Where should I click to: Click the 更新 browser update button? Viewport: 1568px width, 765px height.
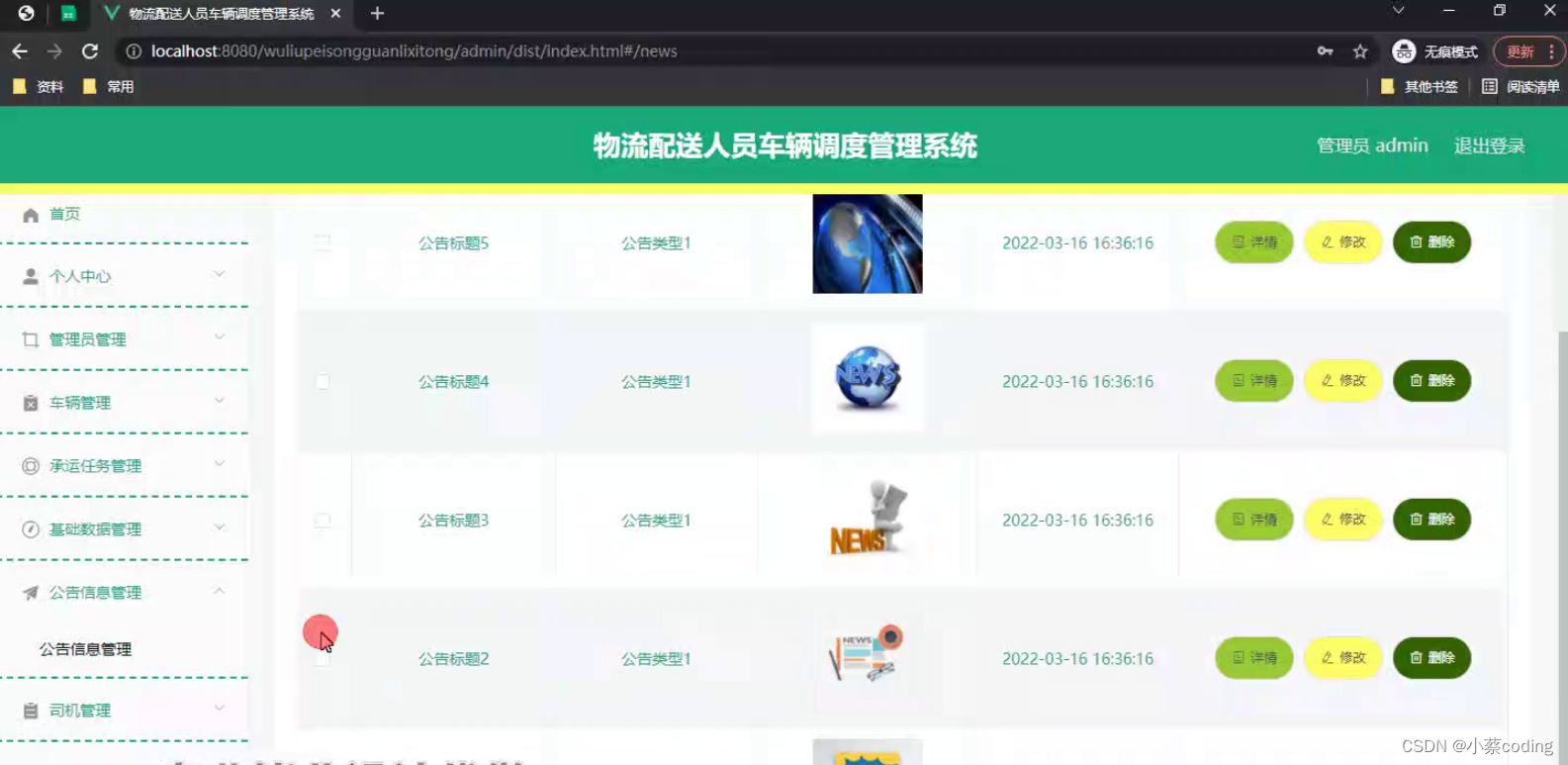click(x=1521, y=51)
